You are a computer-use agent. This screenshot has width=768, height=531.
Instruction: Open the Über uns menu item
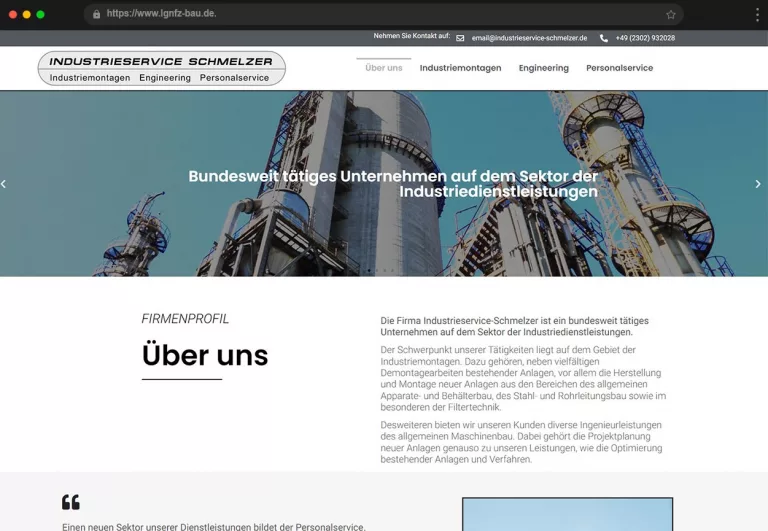384,68
